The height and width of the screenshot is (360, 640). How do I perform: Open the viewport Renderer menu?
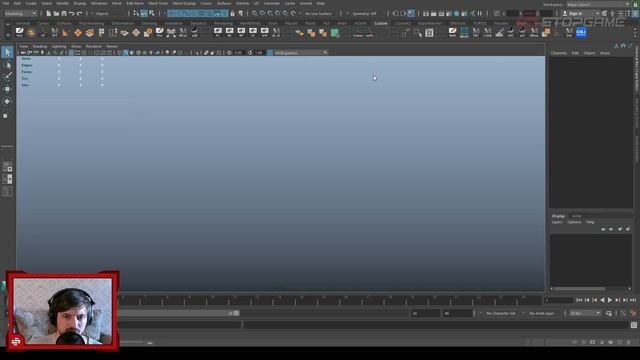tap(93, 47)
